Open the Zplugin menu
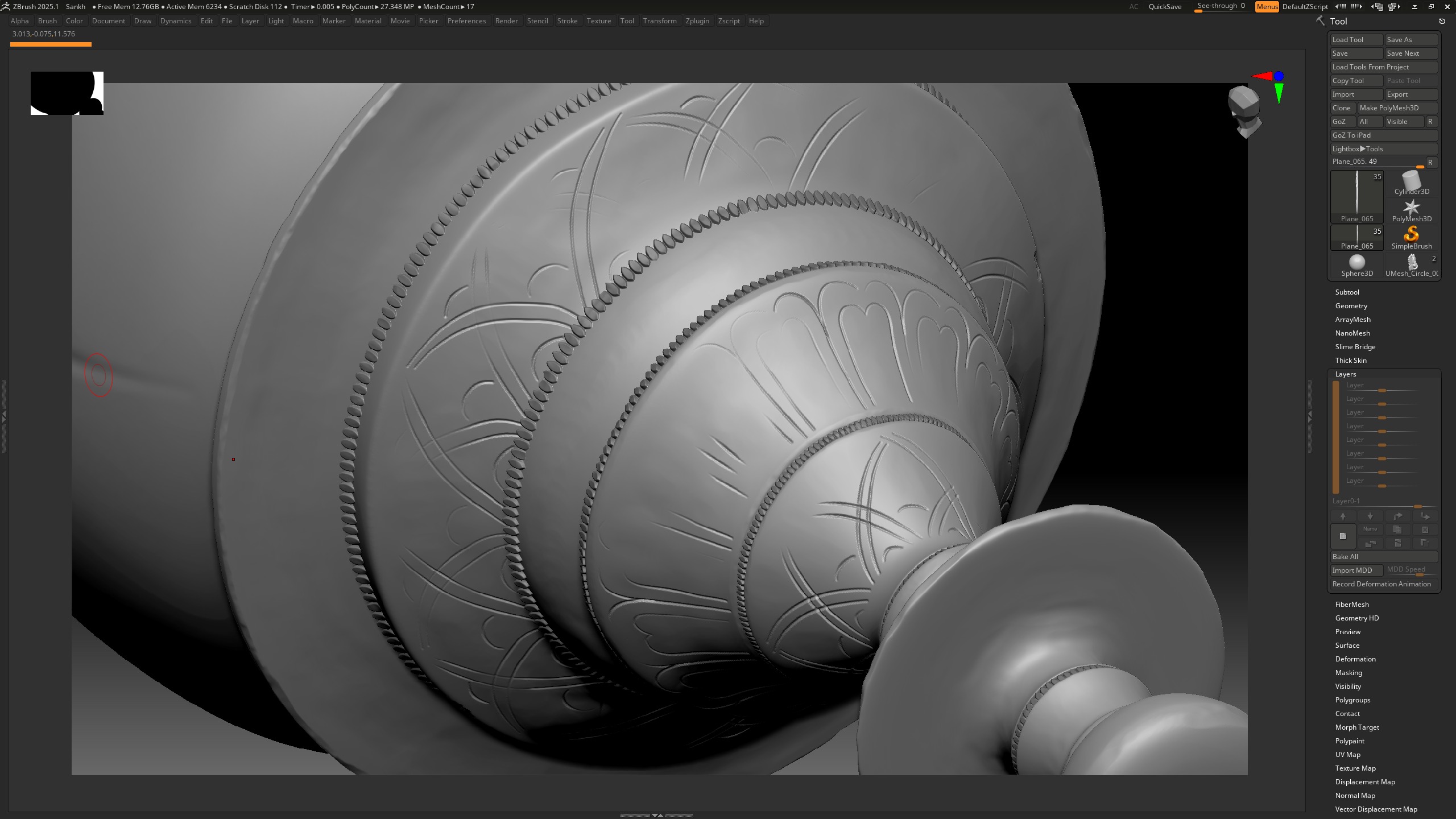 click(697, 21)
